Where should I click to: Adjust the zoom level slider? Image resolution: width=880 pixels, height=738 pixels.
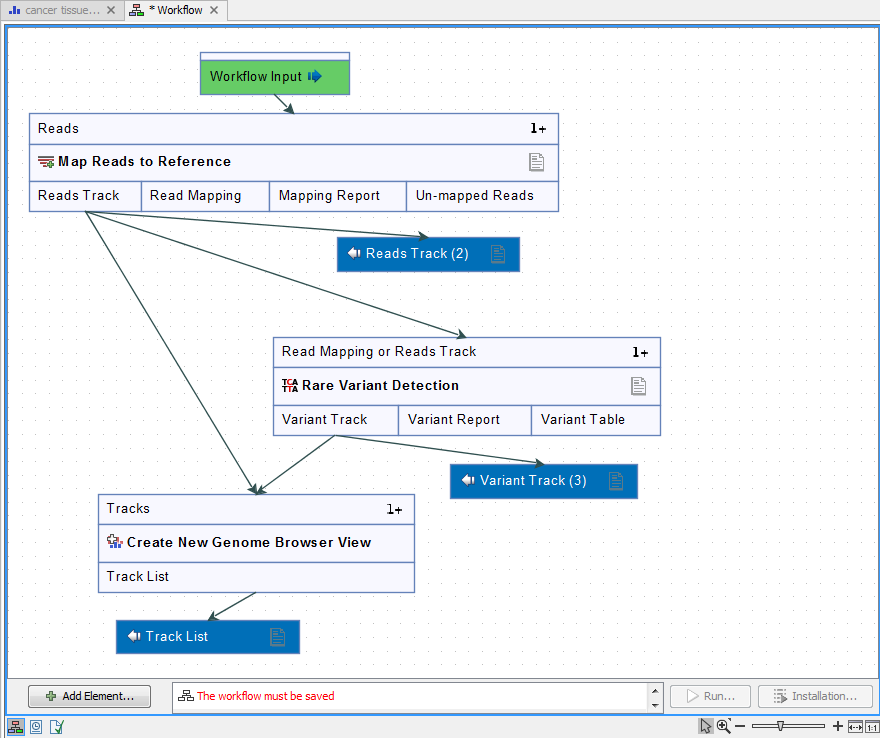click(x=780, y=725)
